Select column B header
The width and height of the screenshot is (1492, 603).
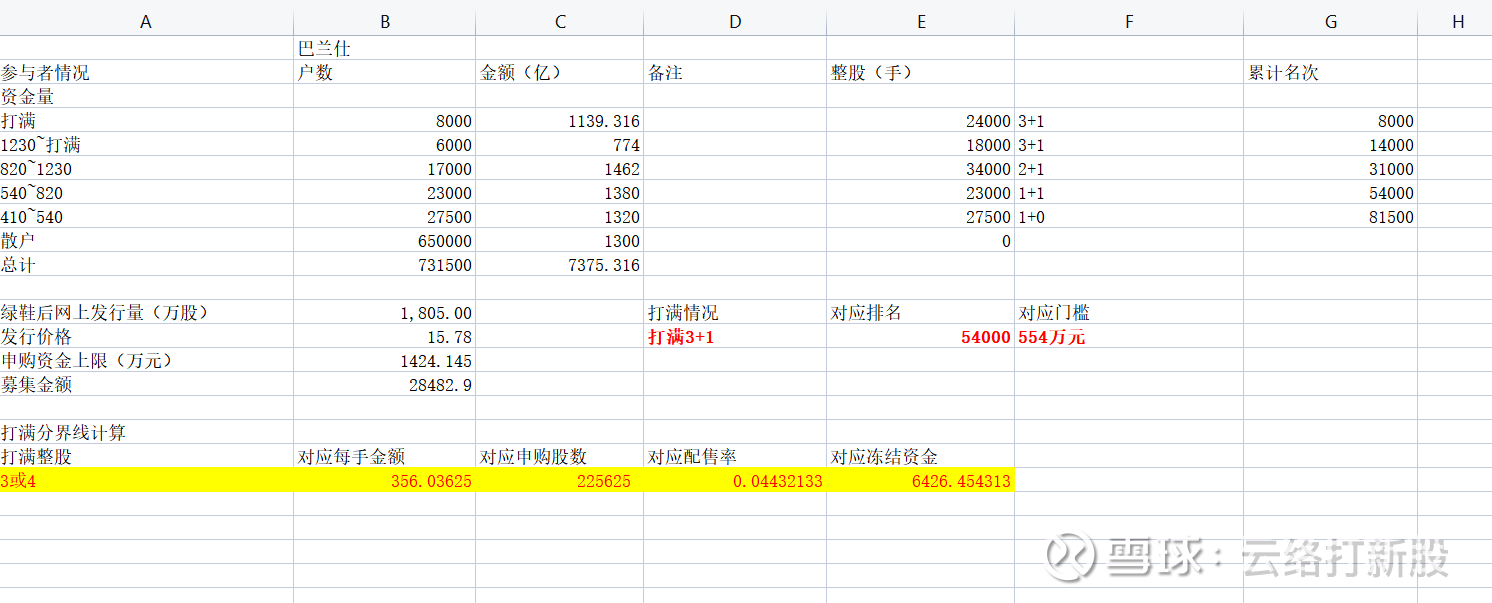[x=385, y=22]
